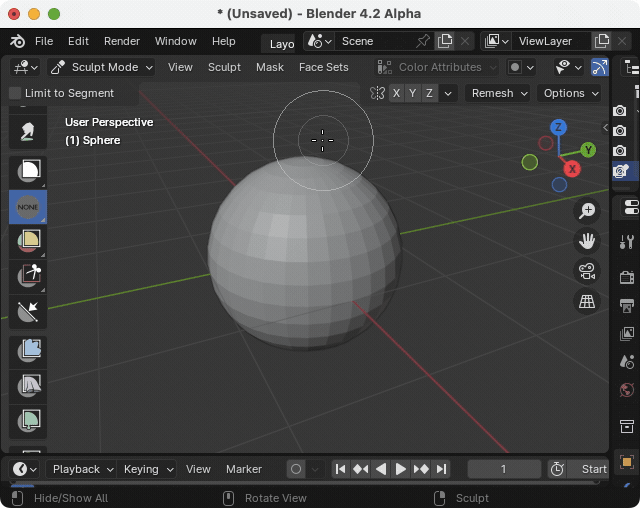Viewport: 640px width, 508px height.
Task: Click the hand pan view button
Action: (x=587, y=241)
